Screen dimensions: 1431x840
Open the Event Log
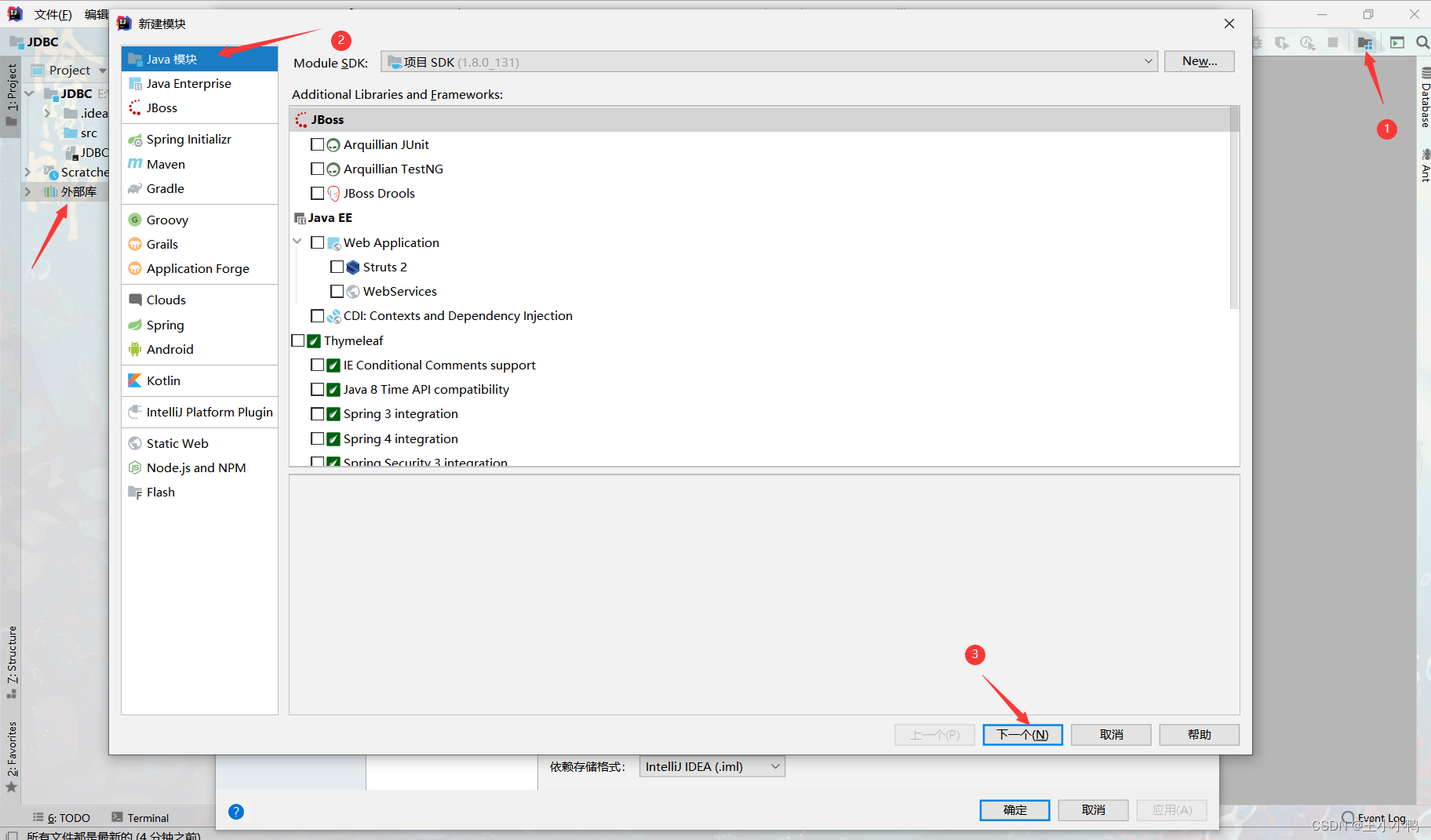[x=1374, y=818]
